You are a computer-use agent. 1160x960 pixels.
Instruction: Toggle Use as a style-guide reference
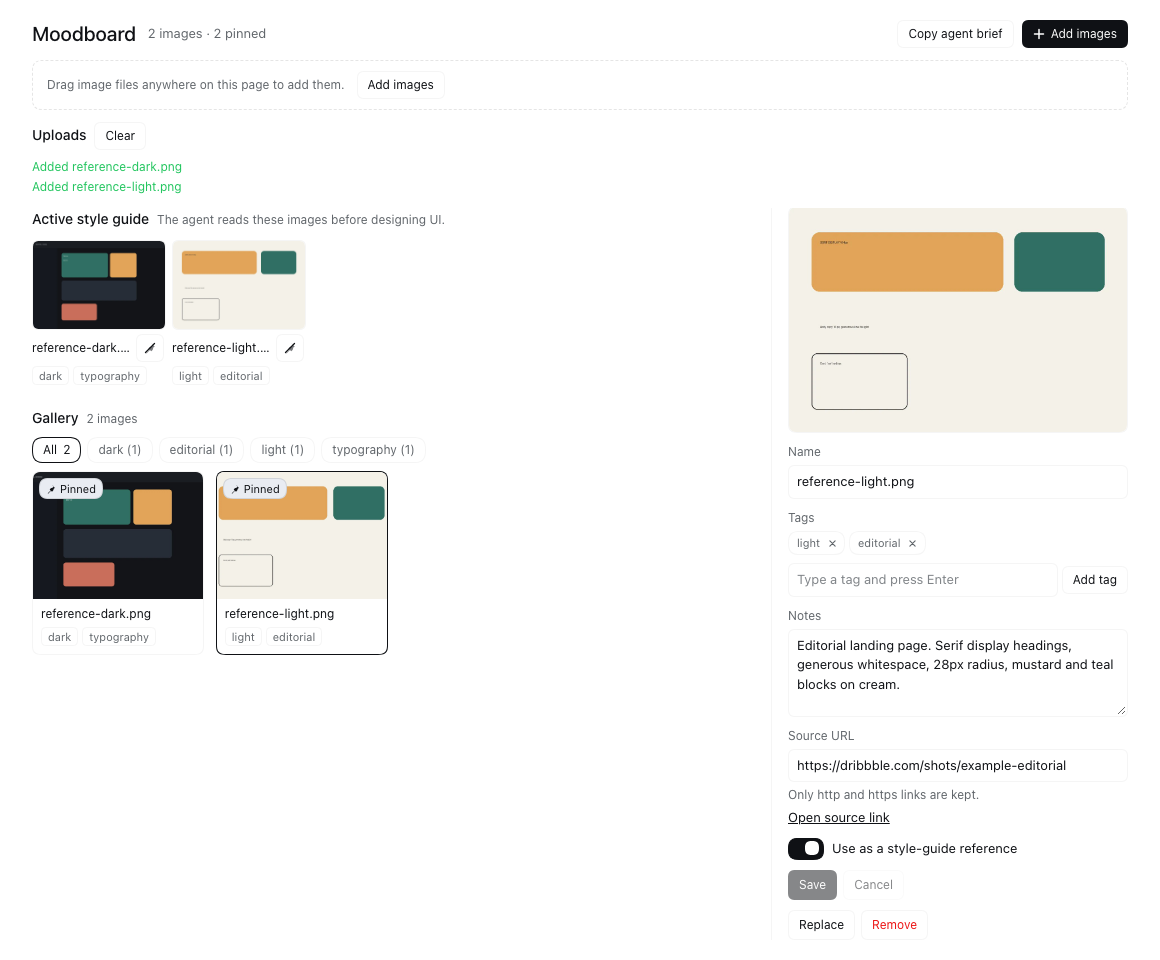point(806,848)
